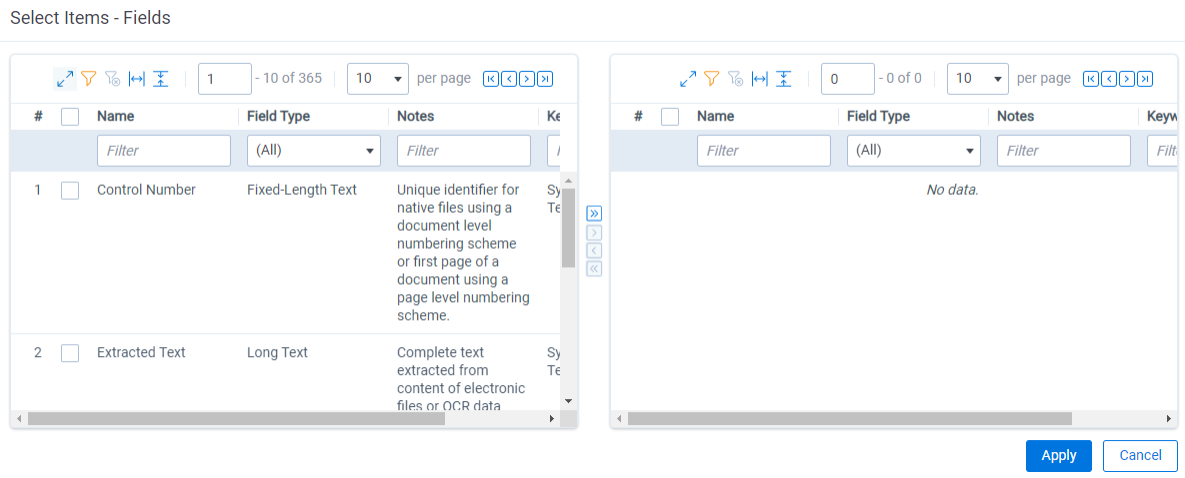The height and width of the screenshot is (478, 1185).
Task: Check the Extracted Text row checkbox
Action: click(70, 353)
